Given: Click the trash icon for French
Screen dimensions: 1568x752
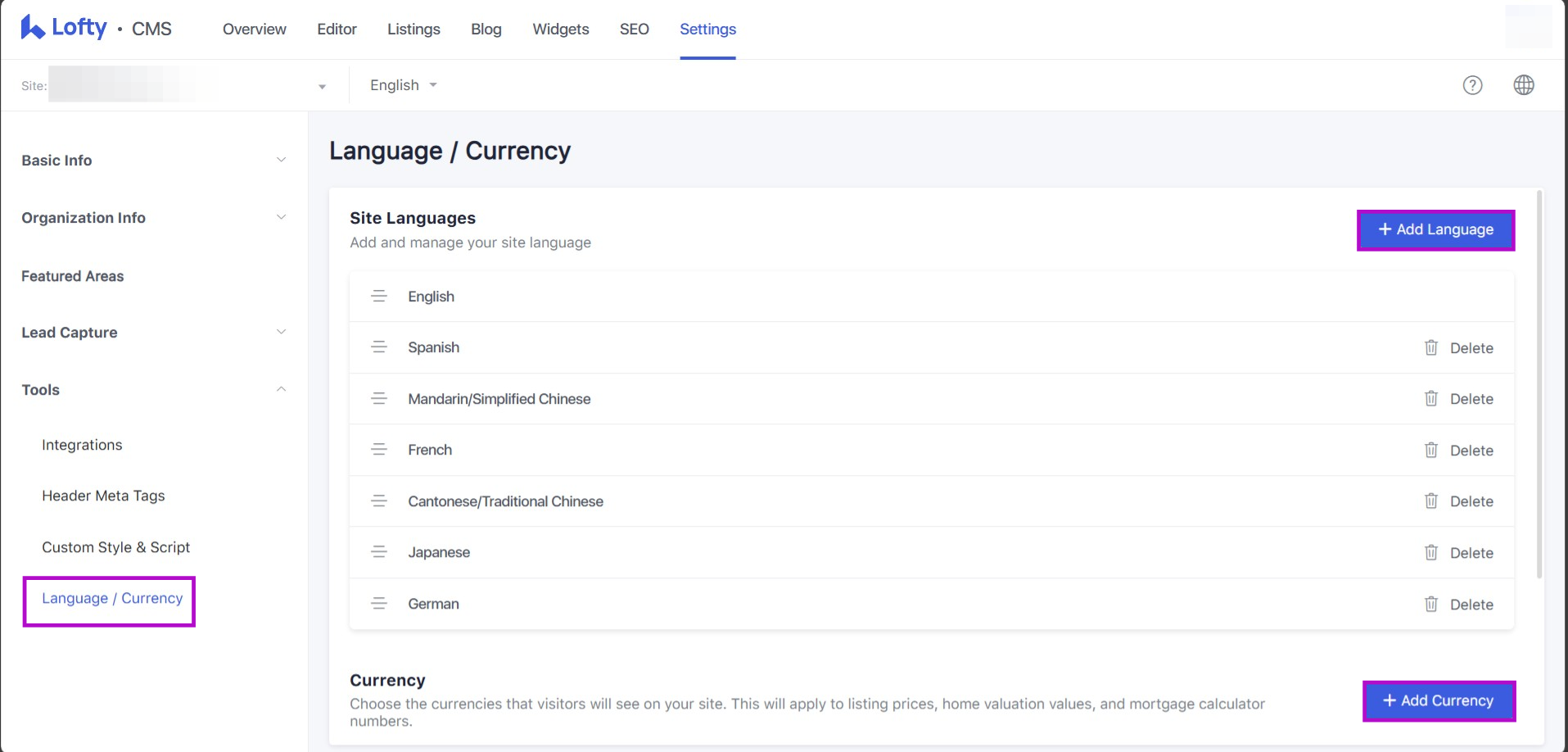Looking at the screenshot, I should click(x=1430, y=450).
